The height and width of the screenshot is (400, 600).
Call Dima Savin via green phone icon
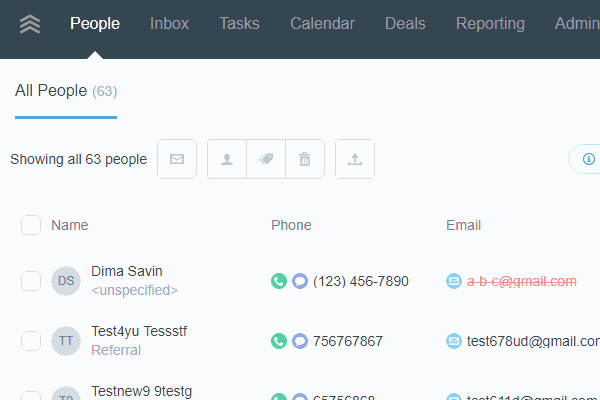tap(279, 281)
